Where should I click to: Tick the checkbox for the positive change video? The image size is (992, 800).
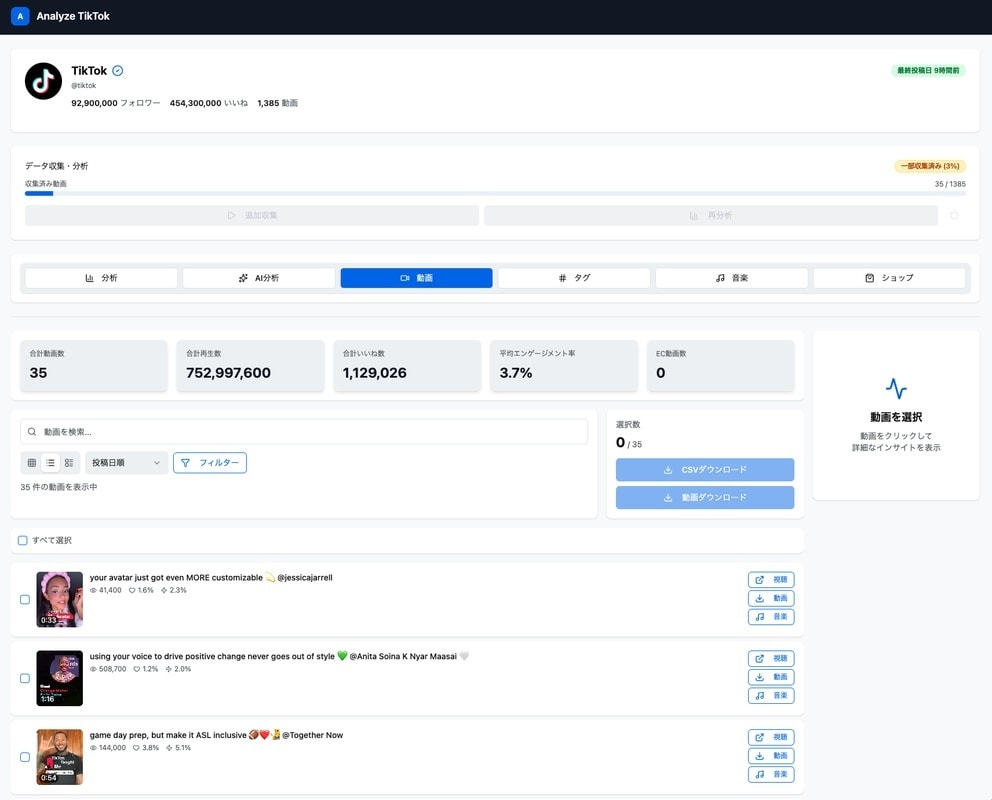coord(25,679)
